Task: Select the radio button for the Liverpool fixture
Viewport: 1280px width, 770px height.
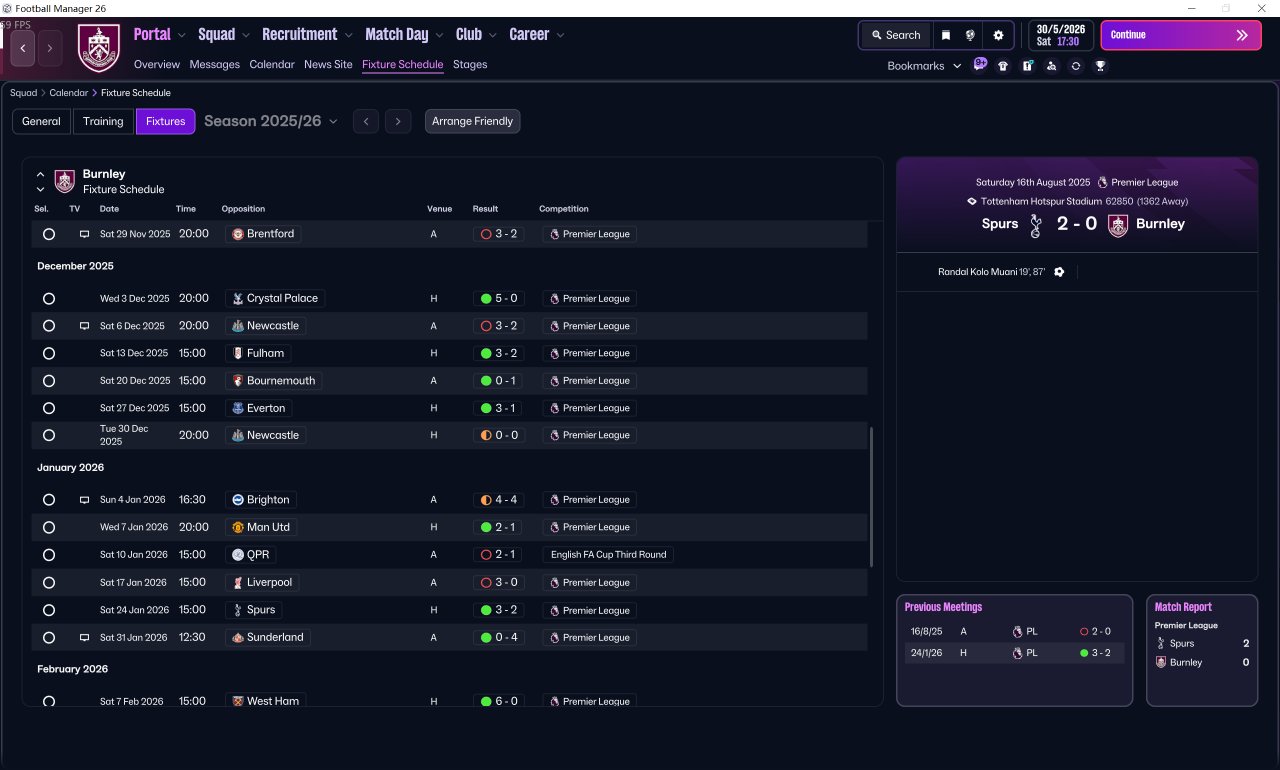Action: pyautogui.click(x=49, y=583)
